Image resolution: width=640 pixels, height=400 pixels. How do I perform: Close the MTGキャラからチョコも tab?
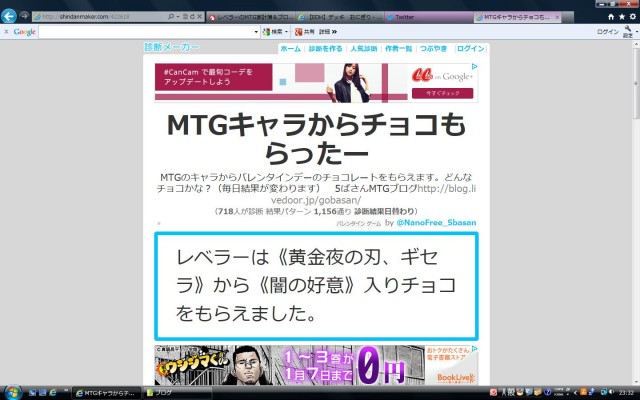pos(557,17)
